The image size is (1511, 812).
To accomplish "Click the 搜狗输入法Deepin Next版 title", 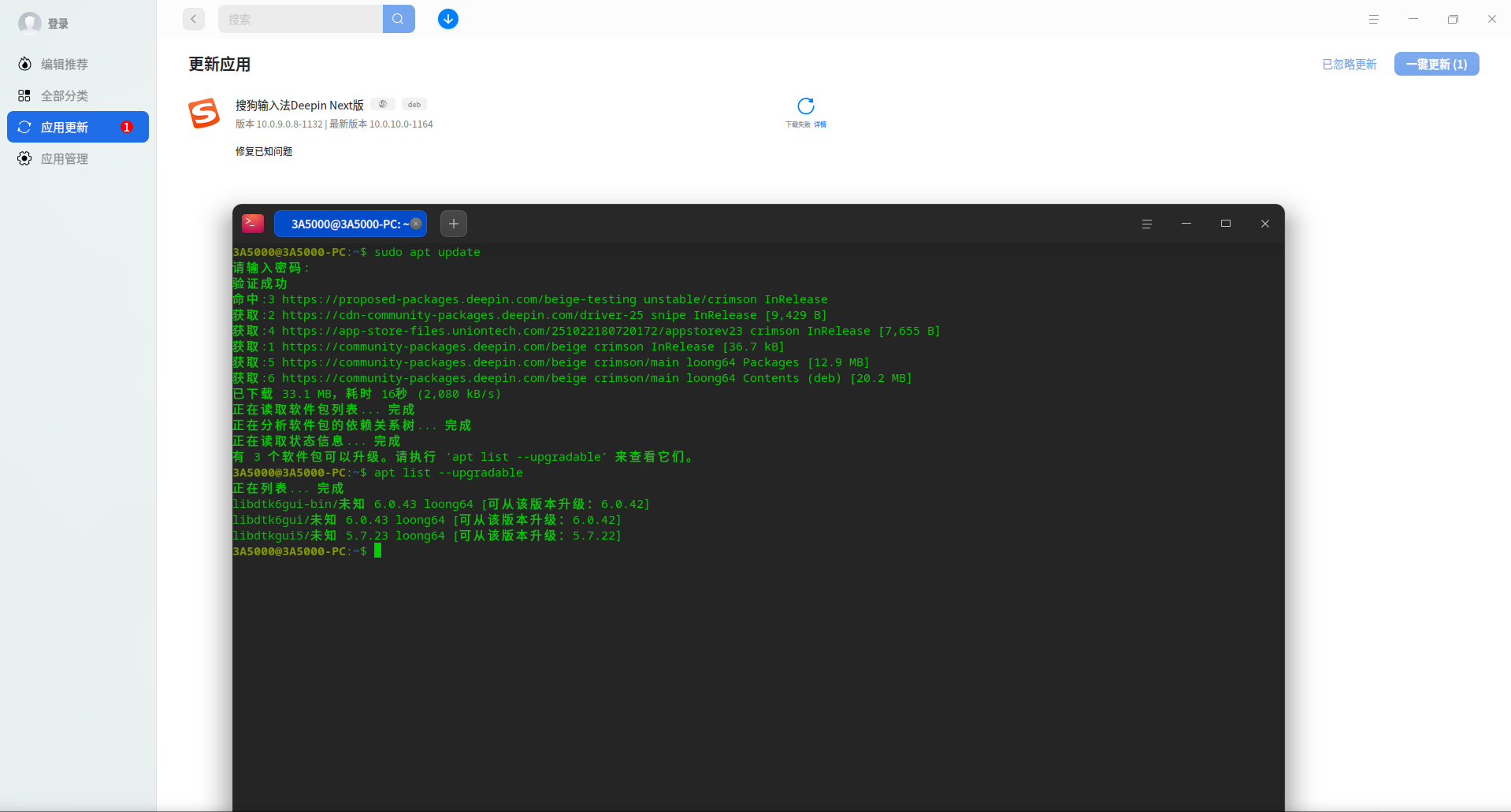I will click(299, 105).
